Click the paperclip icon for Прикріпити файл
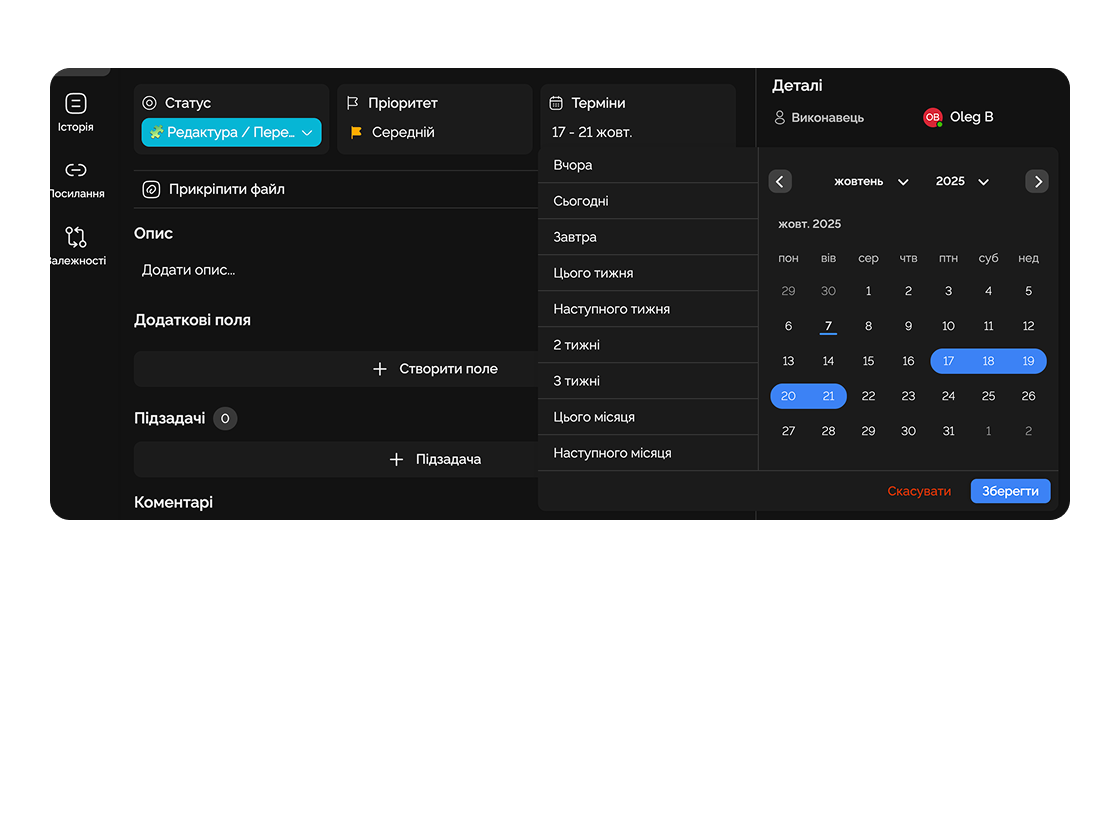The width and height of the screenshot is (1118, 838). pos(151,189)
